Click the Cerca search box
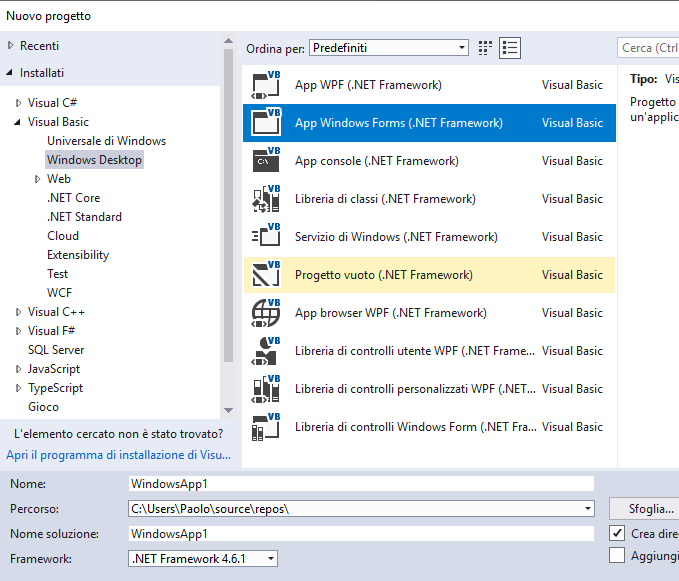Image resolution: width=679 pixels, height=581 pixels. click(x=648, y=48)
